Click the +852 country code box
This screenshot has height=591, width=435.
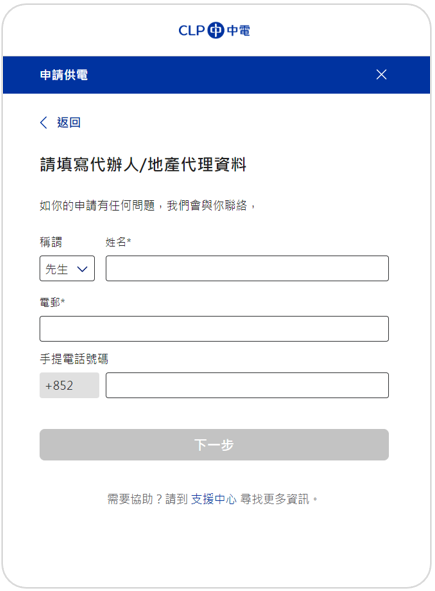pyautogui.click(x=69, y=385)
